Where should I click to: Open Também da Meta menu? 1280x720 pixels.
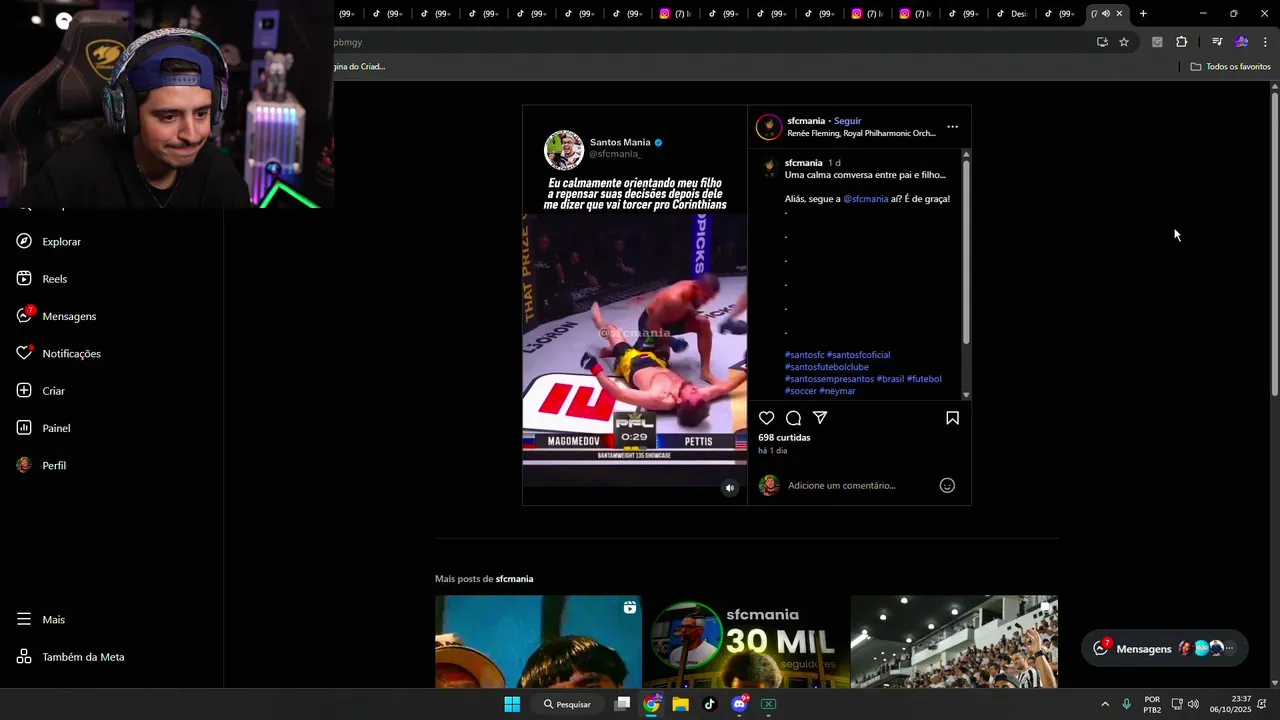(x=70, y=657)
